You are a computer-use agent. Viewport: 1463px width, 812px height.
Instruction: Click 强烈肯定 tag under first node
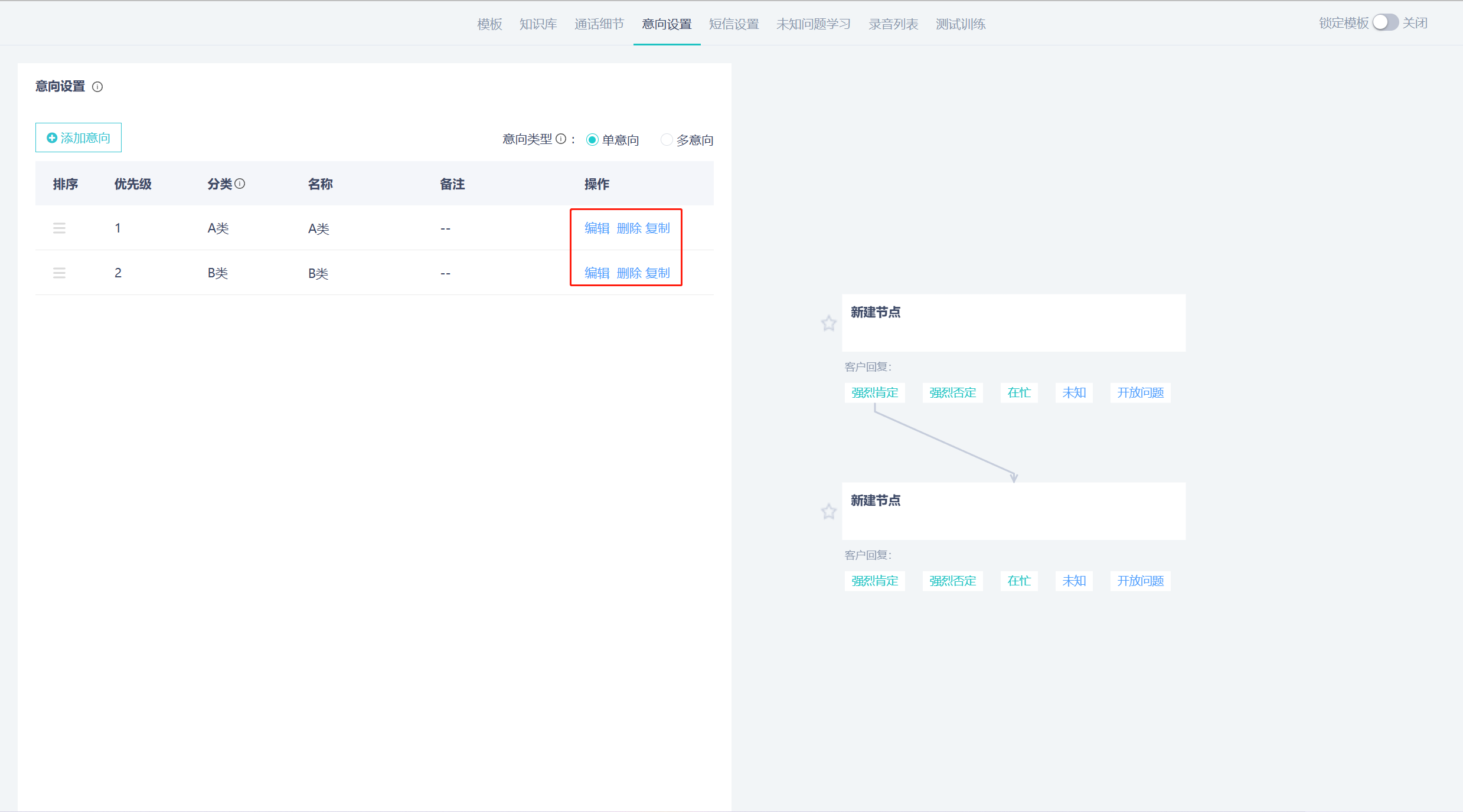pos(874,393)
